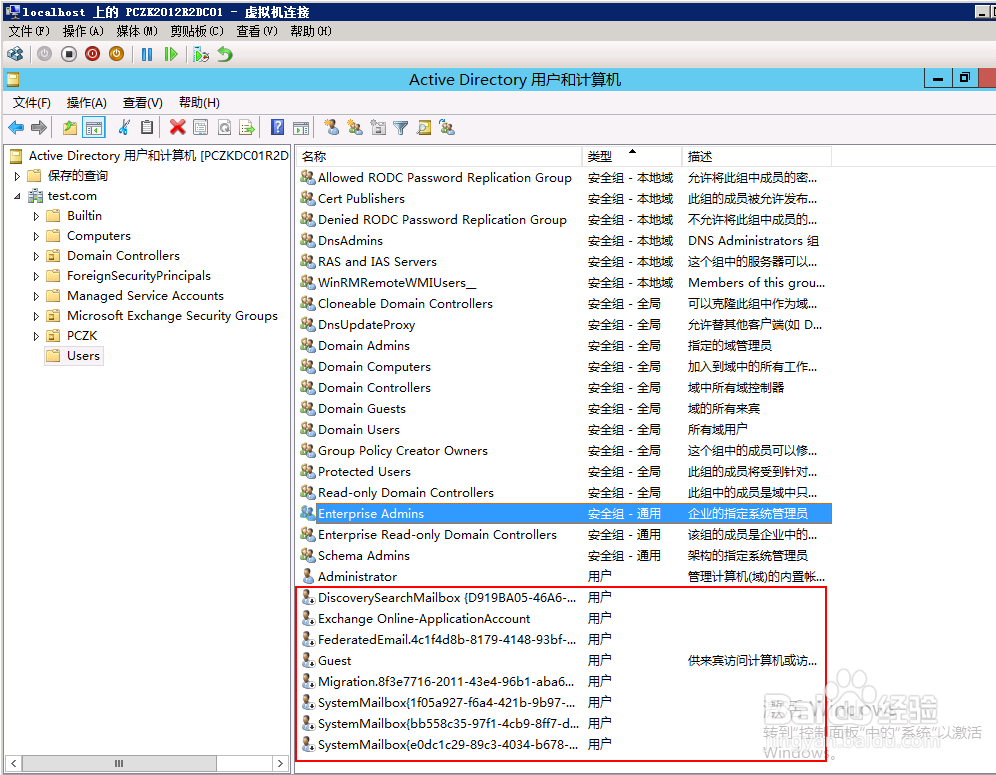Click the orange Save VM state button

coord(116,55)
